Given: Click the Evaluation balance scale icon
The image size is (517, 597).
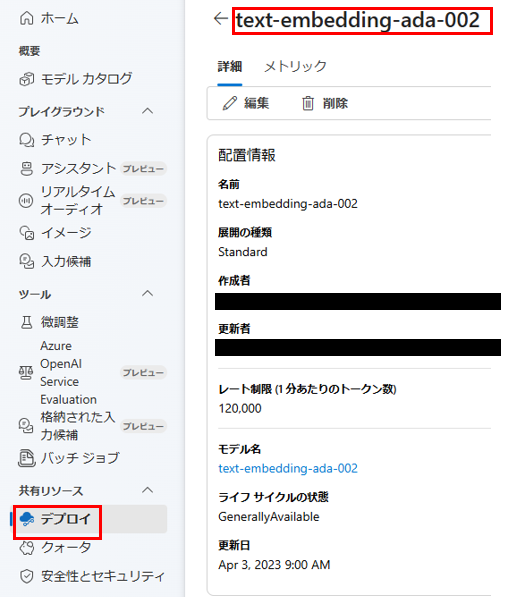Looking at the screenshot, I should 26,373.
